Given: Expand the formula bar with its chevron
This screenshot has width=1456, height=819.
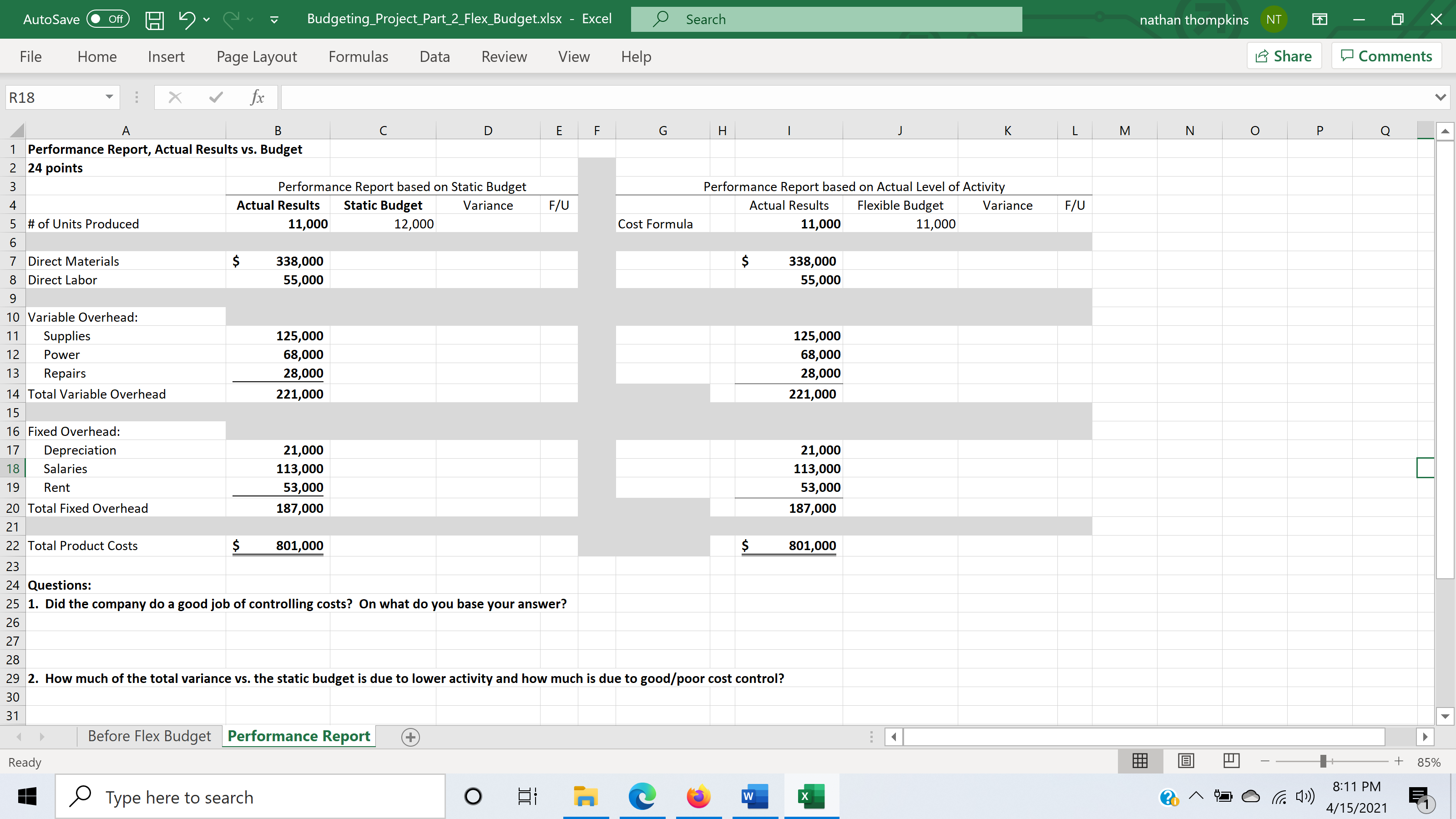Looking at the screenshot, I should [x=1440, y=96].
